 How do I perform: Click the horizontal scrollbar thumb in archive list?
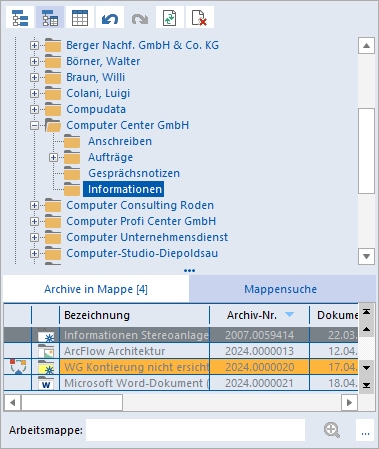(72, 403)
